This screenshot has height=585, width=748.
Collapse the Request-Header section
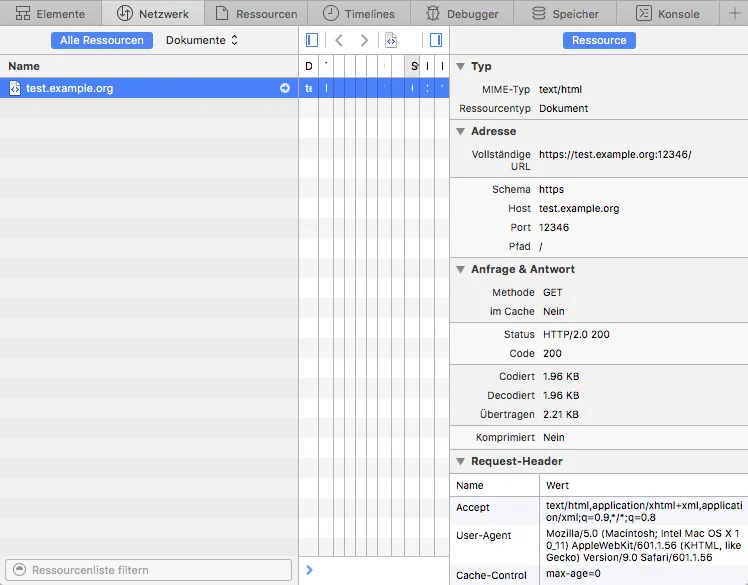pos(460,461)
